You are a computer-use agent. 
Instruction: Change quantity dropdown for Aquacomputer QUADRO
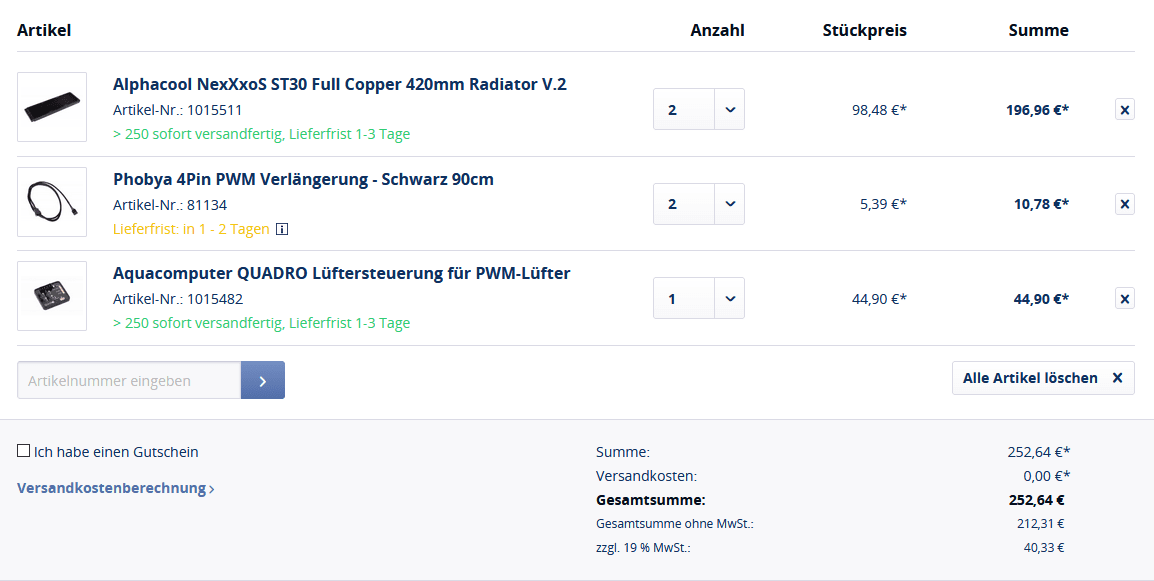[729, 298]
